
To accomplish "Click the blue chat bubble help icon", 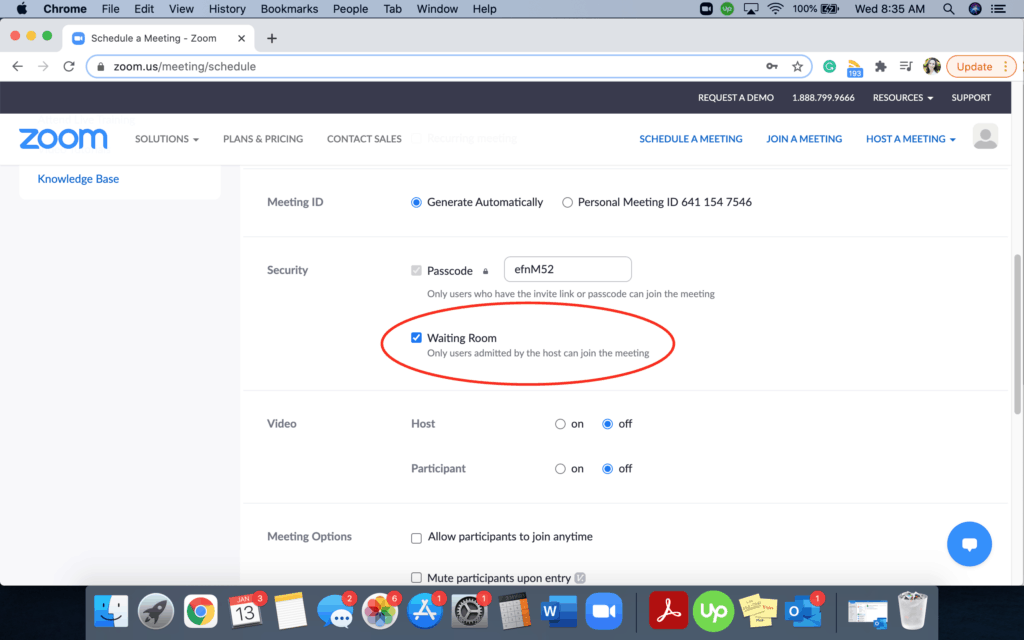I will pos(968,544).
